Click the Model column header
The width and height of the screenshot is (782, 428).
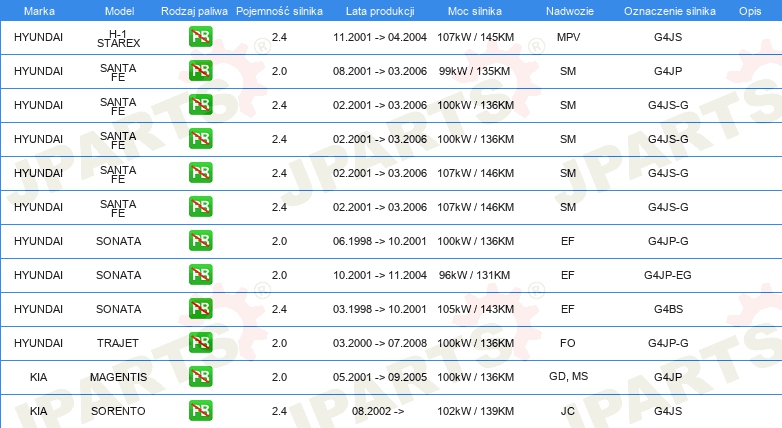pyautogui.click(x=119, y=11)
